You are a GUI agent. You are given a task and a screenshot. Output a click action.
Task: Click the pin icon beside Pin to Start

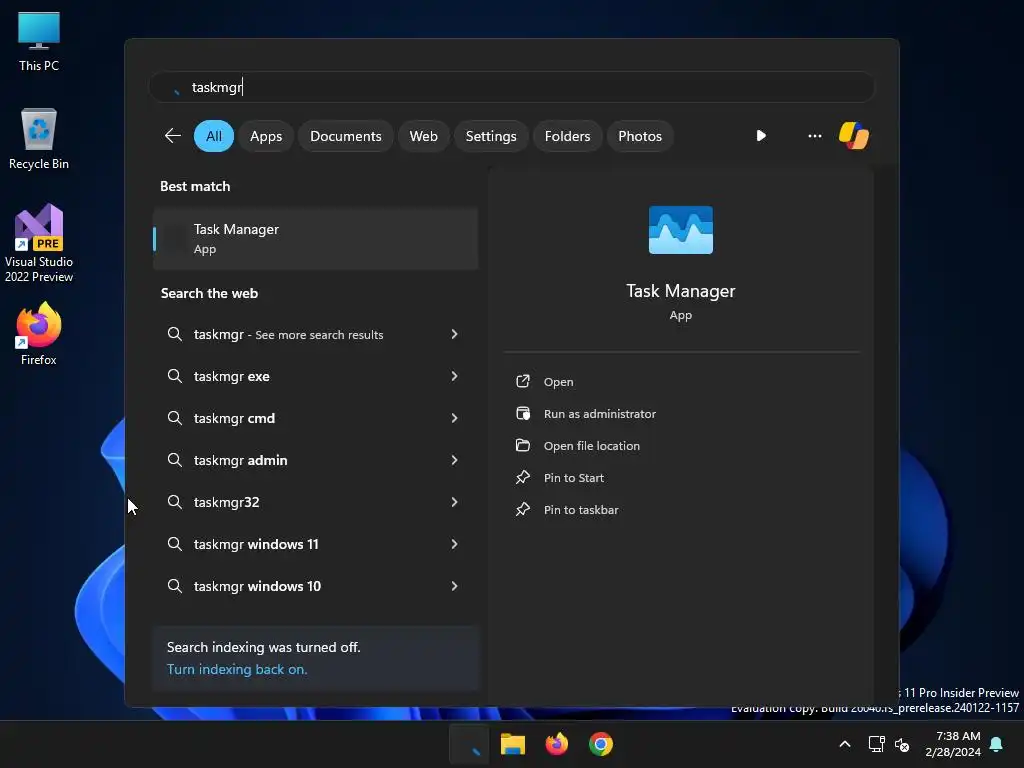[x=522, y=477]
